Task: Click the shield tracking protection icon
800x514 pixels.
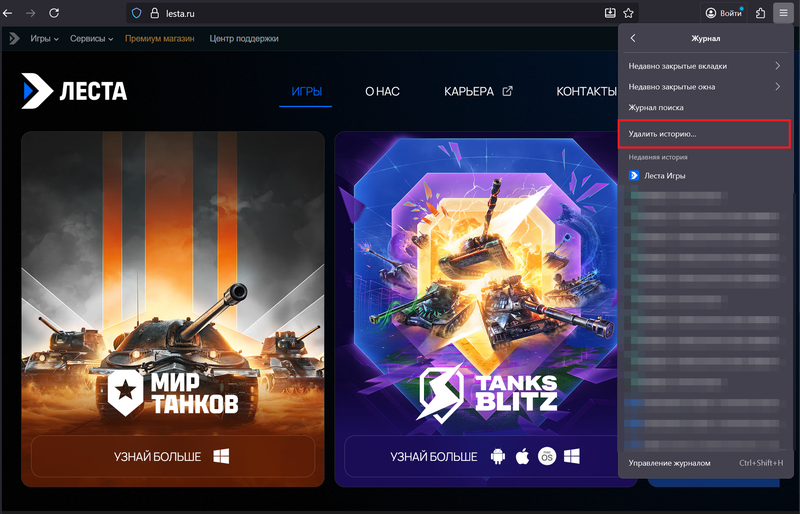Action: (136, 13)
